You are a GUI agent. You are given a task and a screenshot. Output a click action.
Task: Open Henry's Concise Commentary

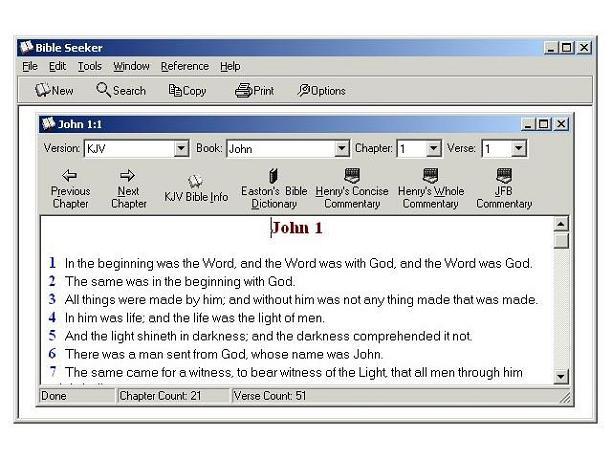352,189
